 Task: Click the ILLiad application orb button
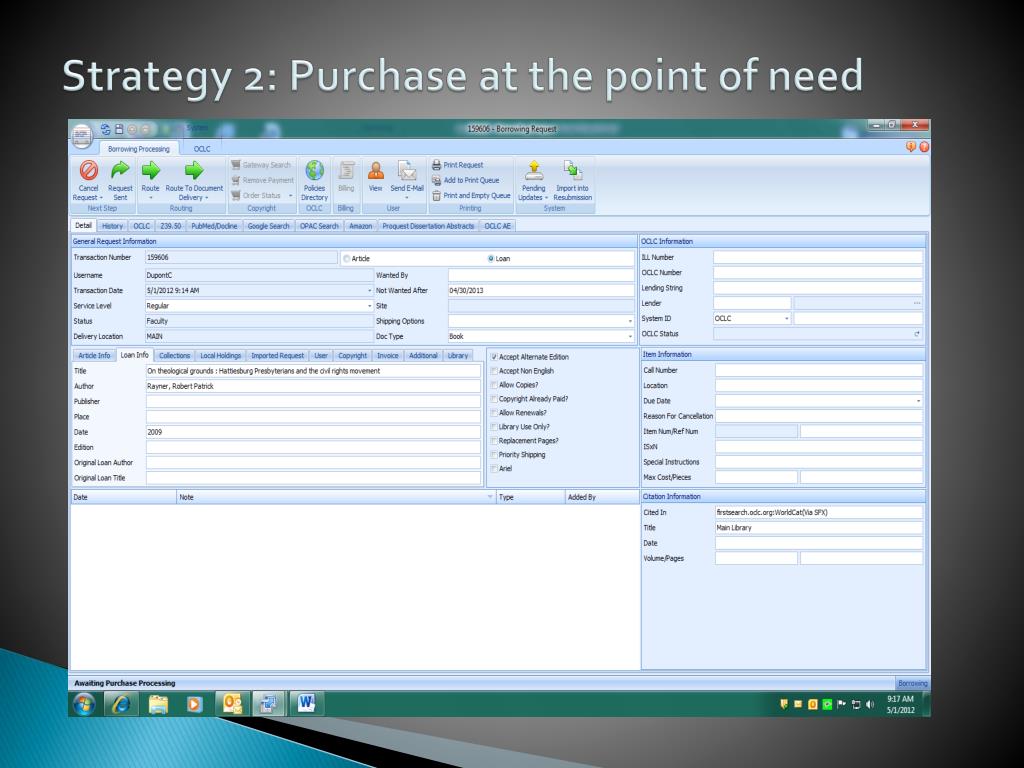click(82, 135)
